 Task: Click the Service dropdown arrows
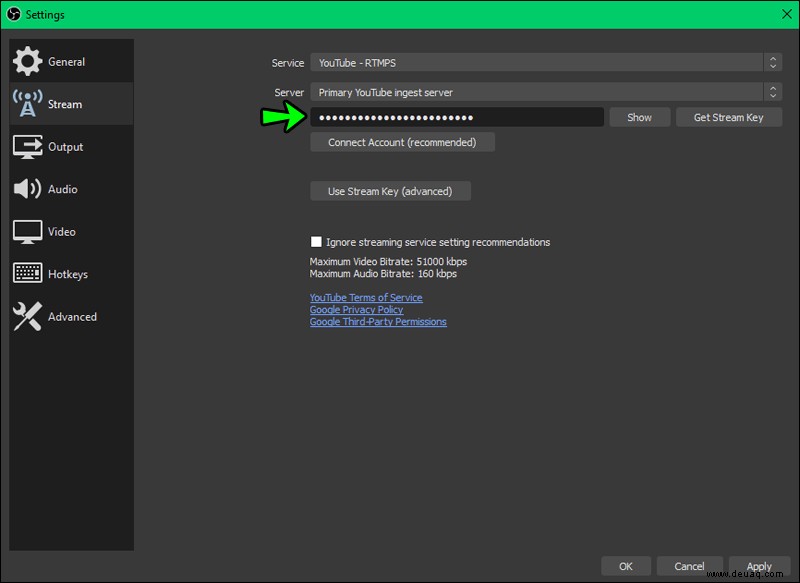(x=773, y=63)
